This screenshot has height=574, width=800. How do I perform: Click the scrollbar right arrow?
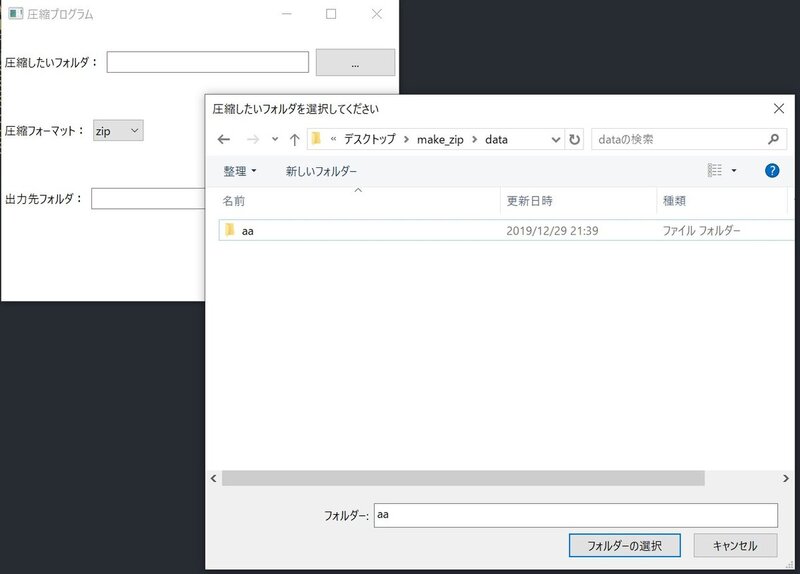[x=786, y=478]
